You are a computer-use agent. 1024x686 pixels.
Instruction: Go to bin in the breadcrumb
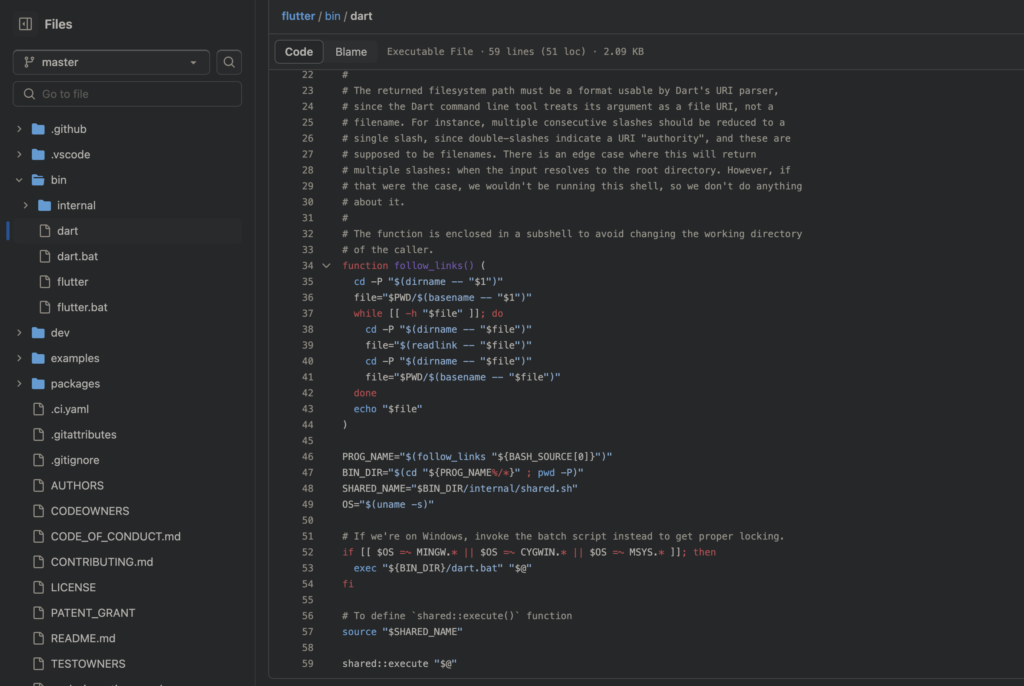(332, 16)
